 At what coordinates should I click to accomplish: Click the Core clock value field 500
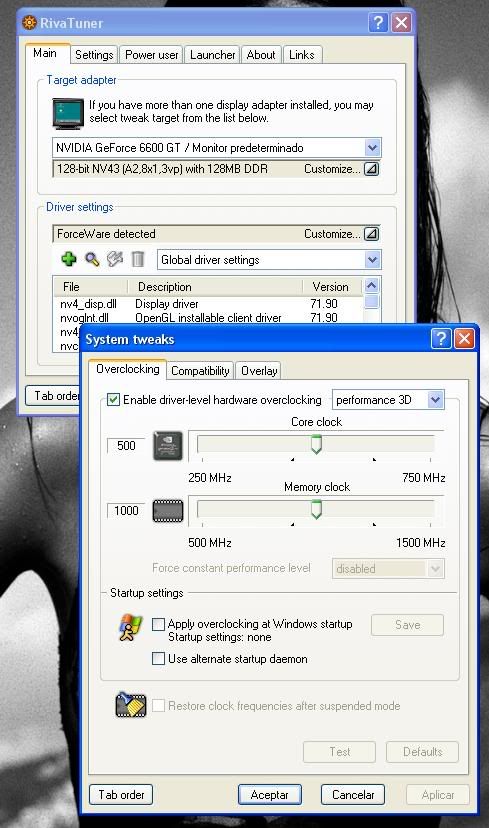click(126, 446)
